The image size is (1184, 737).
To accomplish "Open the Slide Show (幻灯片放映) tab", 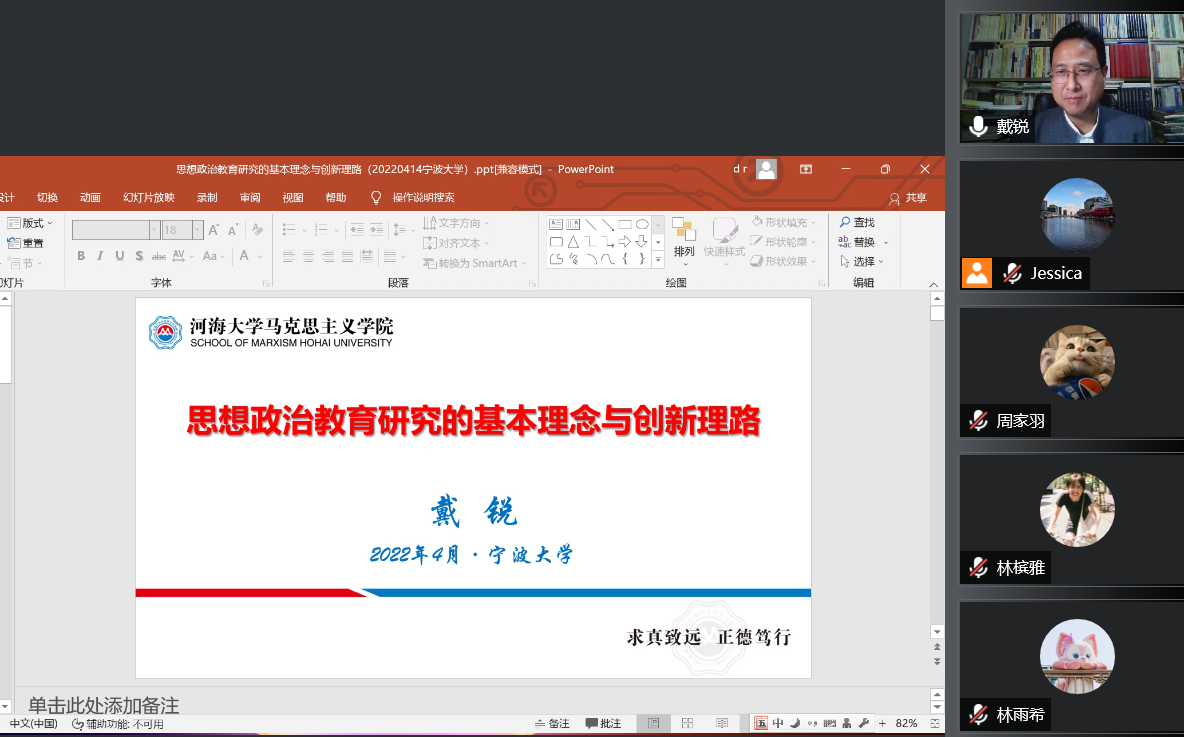I will click(x=148, y=198).
